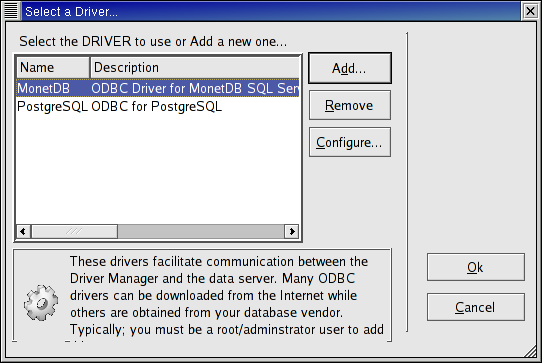Click the Cancel button
Viewport: 542px width, 363px height.
coord(476,307)
